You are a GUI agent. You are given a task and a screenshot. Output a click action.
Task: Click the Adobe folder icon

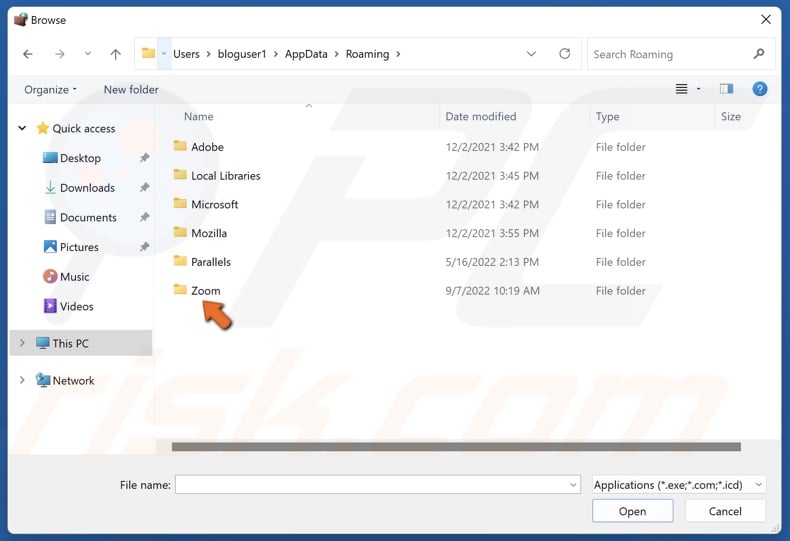180,146
